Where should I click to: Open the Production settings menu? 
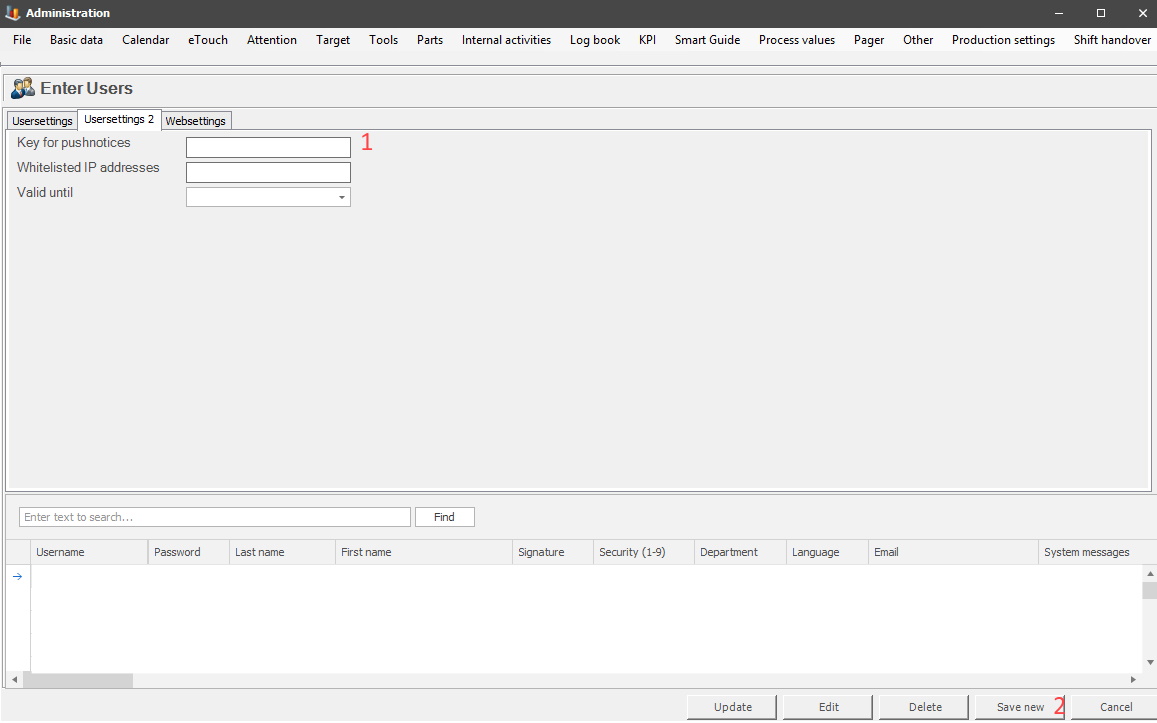[x=1003, y=40]
